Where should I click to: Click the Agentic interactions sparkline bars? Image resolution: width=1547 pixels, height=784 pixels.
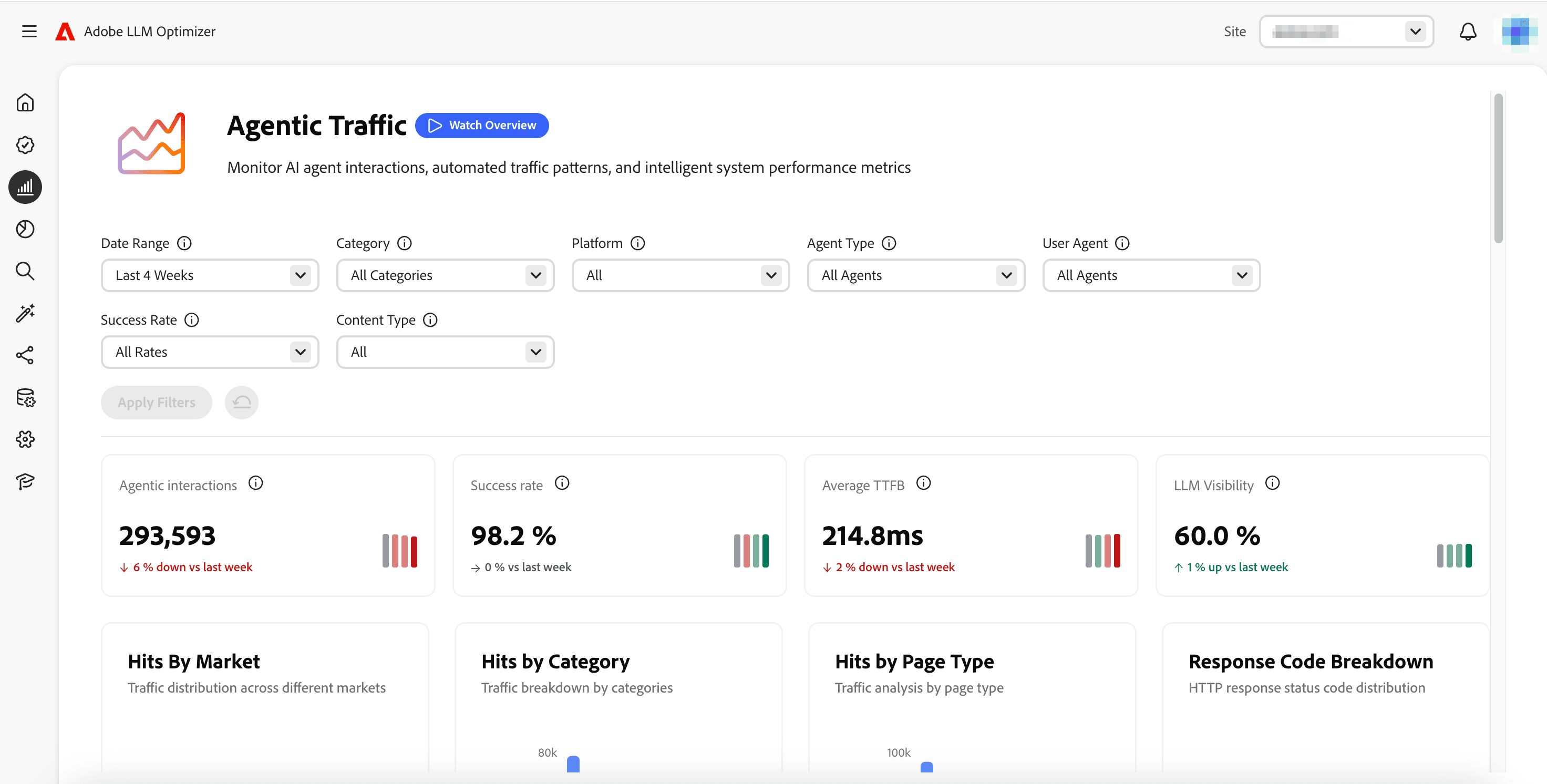coord(400,551)
